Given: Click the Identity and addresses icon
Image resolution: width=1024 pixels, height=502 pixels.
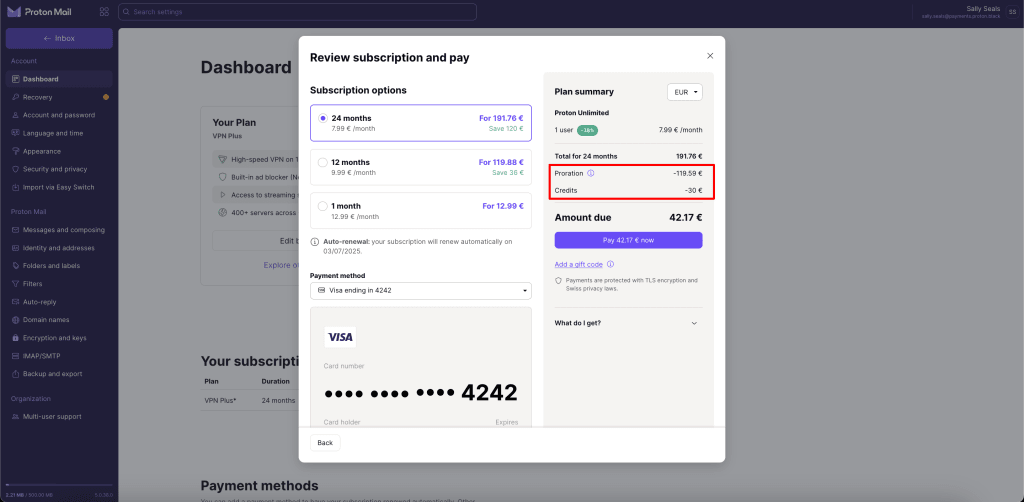Looking at the screenshot, I should click(16, 248).
